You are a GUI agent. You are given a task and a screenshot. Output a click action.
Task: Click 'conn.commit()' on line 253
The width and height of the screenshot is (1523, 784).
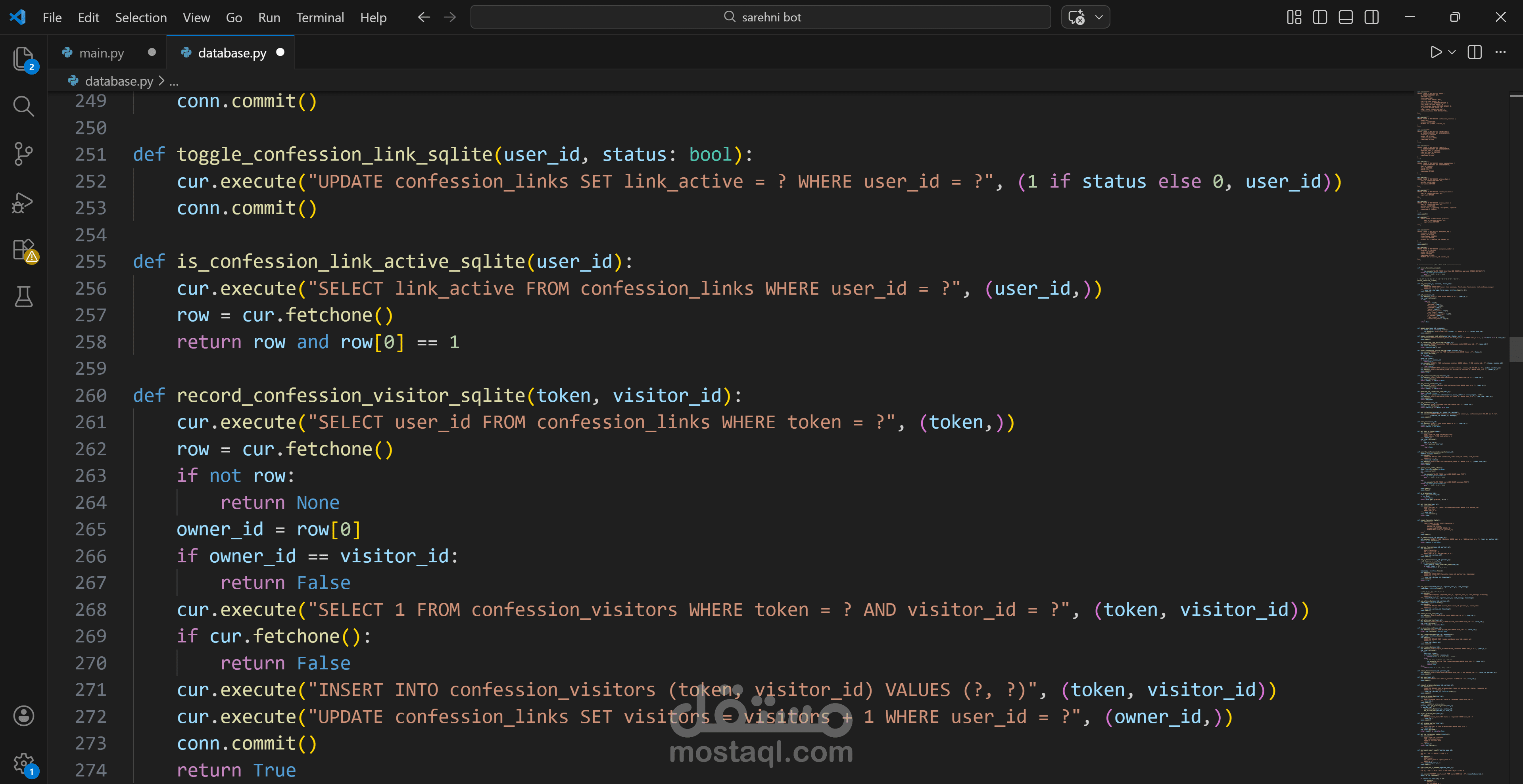[246, 209]
